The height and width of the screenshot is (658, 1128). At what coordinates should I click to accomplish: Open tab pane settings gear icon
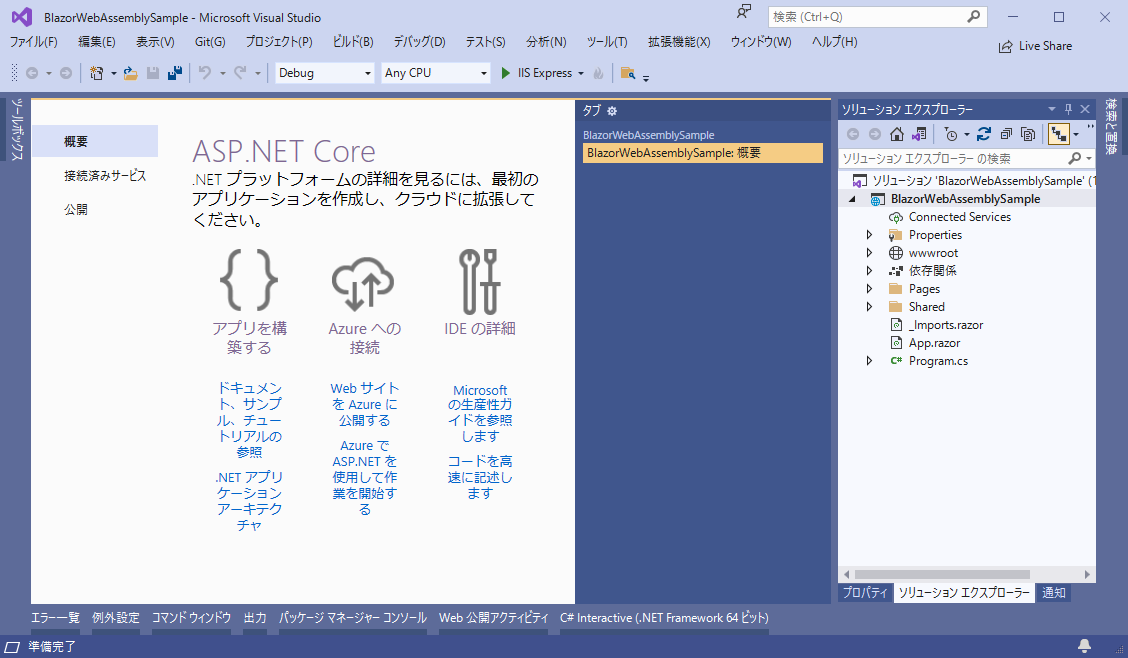point(612,111)
